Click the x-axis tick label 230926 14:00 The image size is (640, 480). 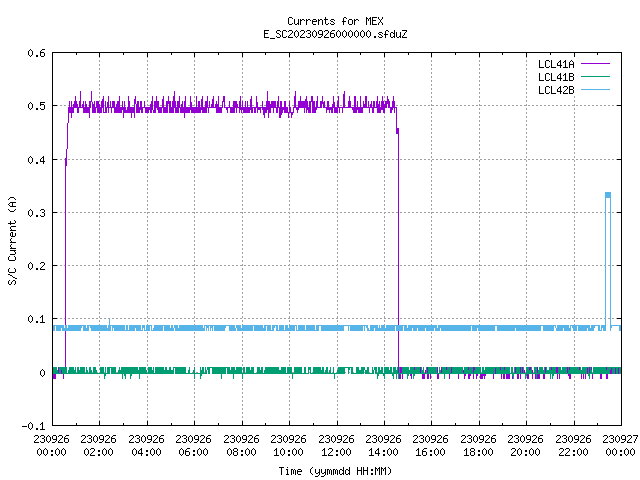(x=384, y=445)
